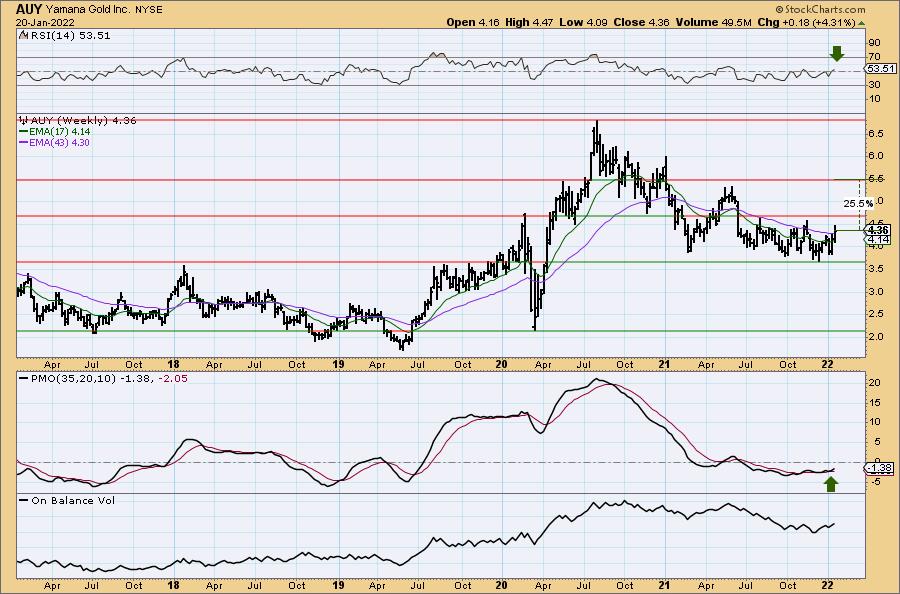Open the StockCharts.com copyright link
The image size is (900, 594).
pyautogui.click(x=820, y=9)
